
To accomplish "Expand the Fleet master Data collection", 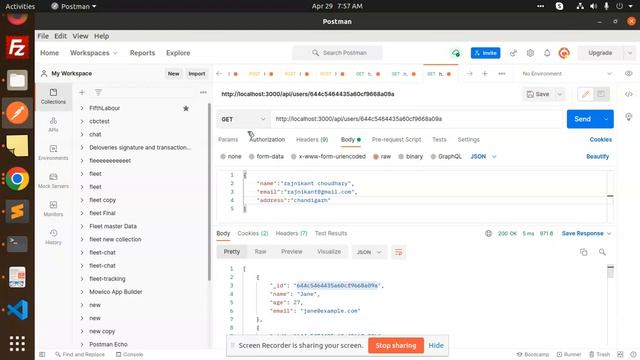I will 82,226.
